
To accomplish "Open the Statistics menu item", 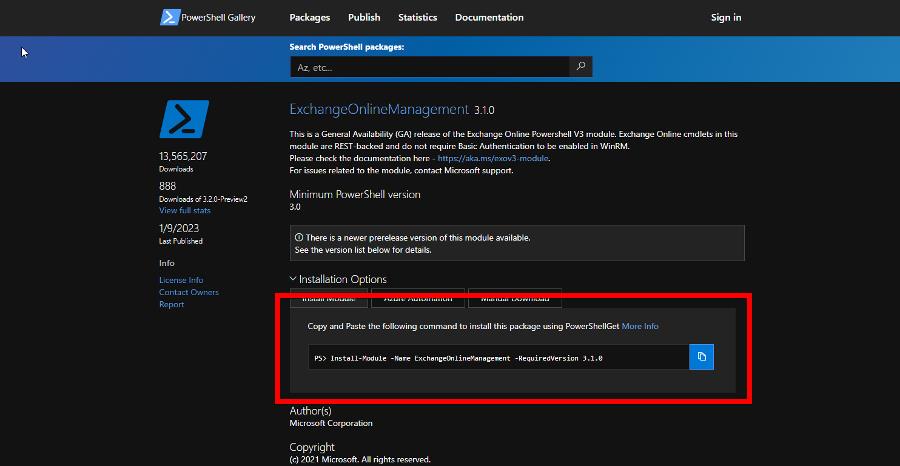I will pyautogui.click(x=417, y=17).
